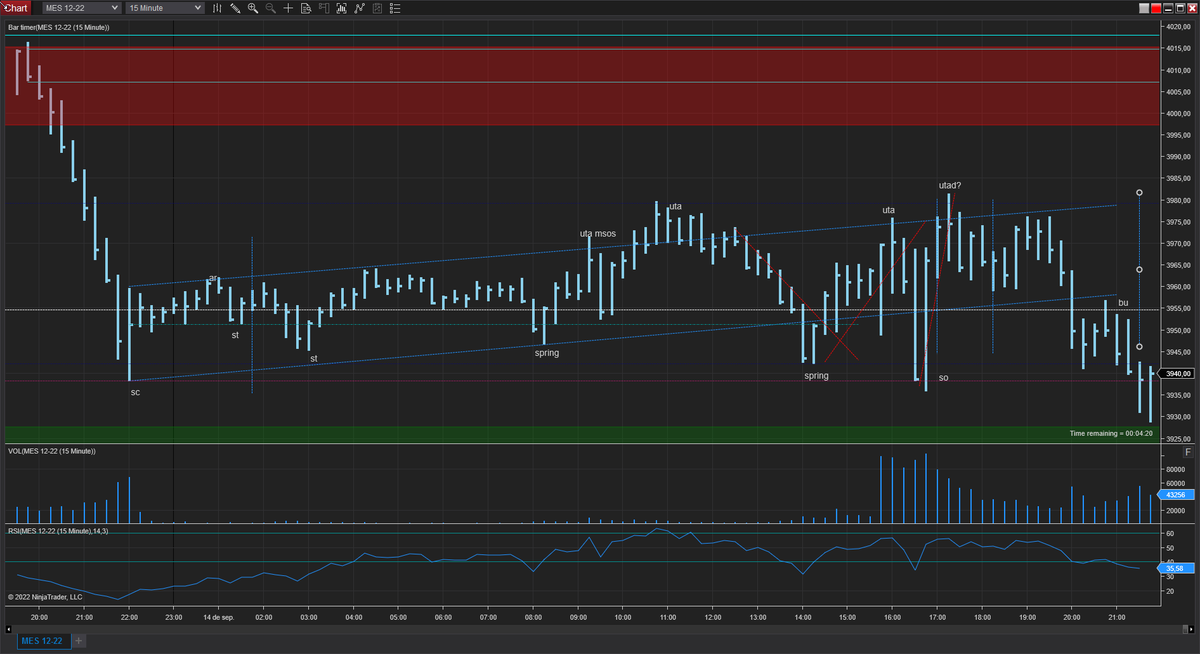Activate the Zoom Out magnifier
This screenshot has width=1200, height=654.
tap(271, 8)
